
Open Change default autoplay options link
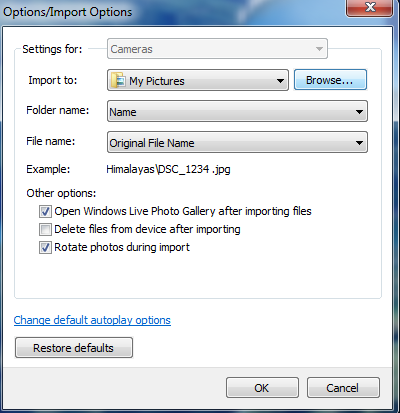click(92, 320)
